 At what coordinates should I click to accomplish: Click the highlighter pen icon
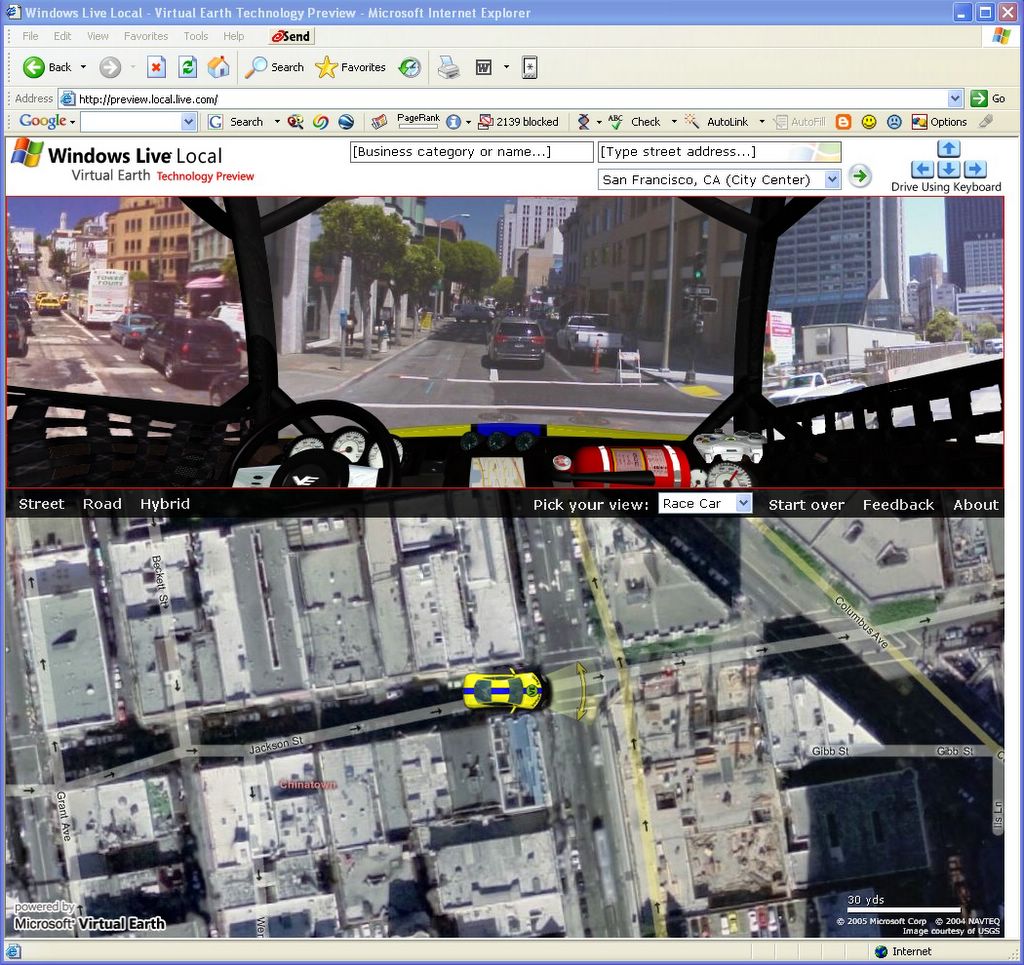coord(985,121)
